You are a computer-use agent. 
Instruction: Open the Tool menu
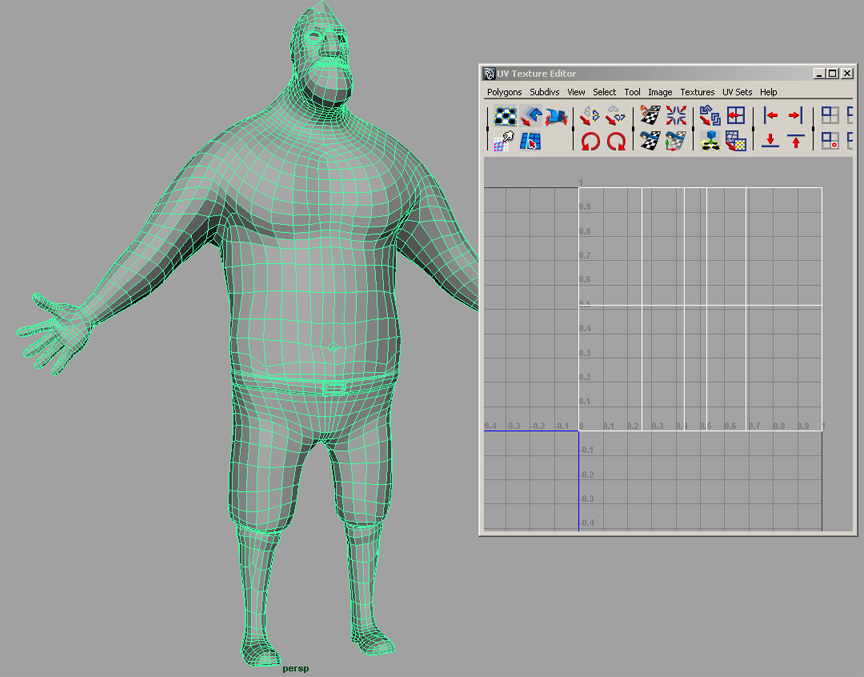tap(632, 92)
